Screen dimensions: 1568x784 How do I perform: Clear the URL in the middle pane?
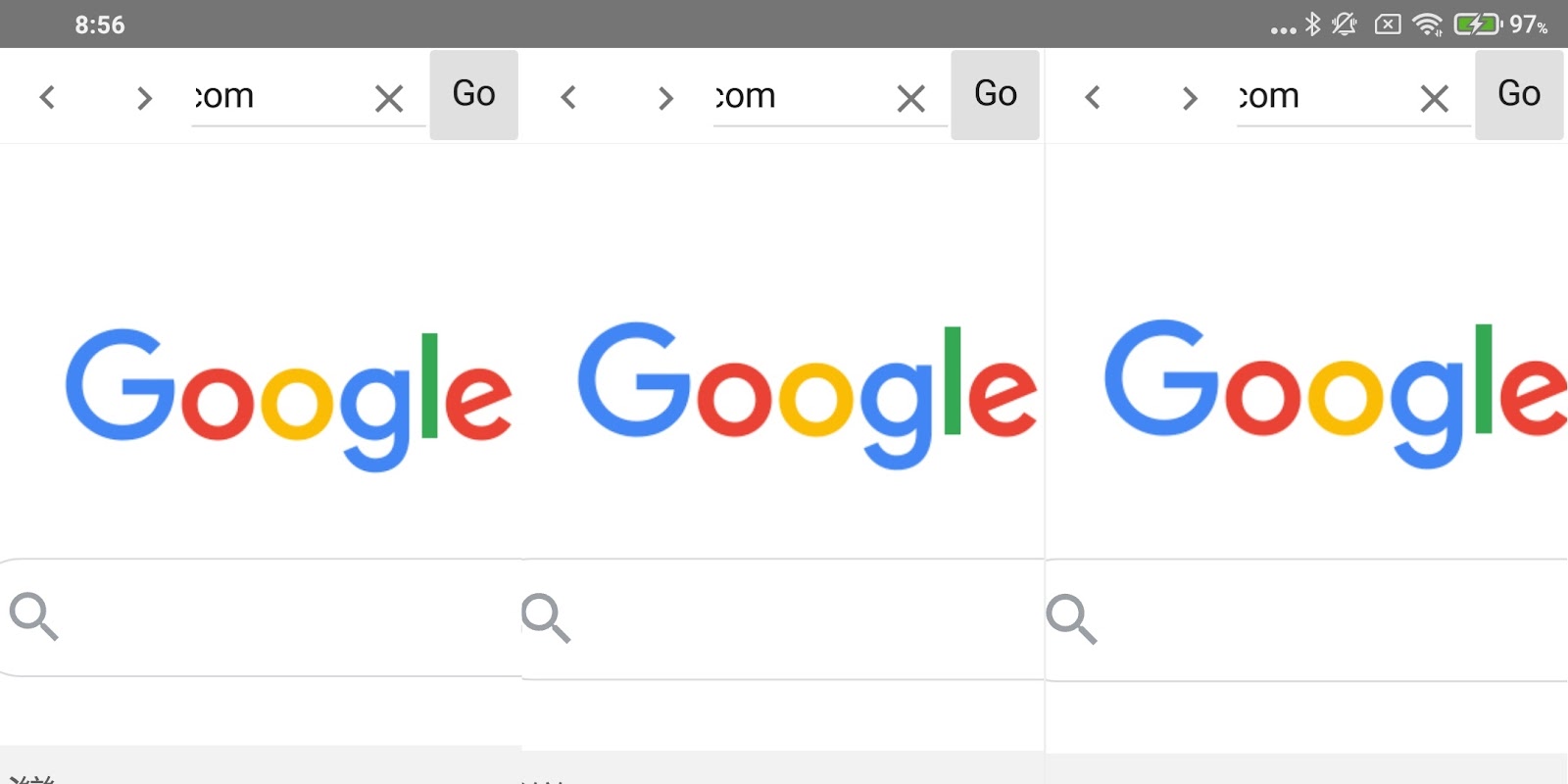[x=911, y=98]
